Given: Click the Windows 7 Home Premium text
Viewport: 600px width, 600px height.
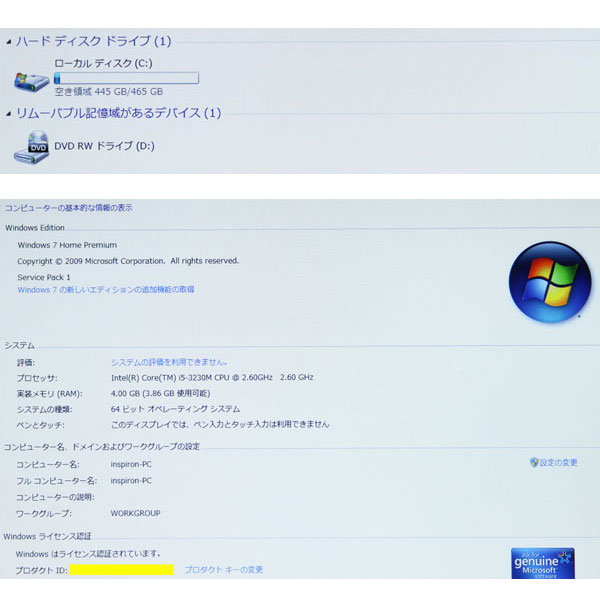Looking at the screenshot, I should pos(67,245).
